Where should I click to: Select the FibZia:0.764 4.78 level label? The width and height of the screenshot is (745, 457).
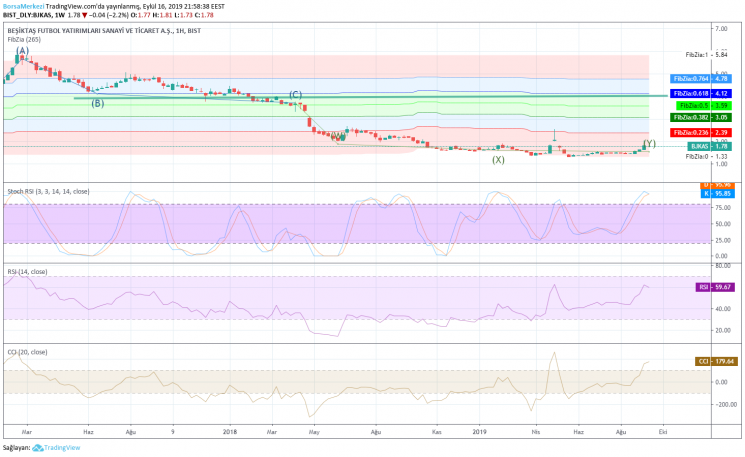tap(701, 79)
